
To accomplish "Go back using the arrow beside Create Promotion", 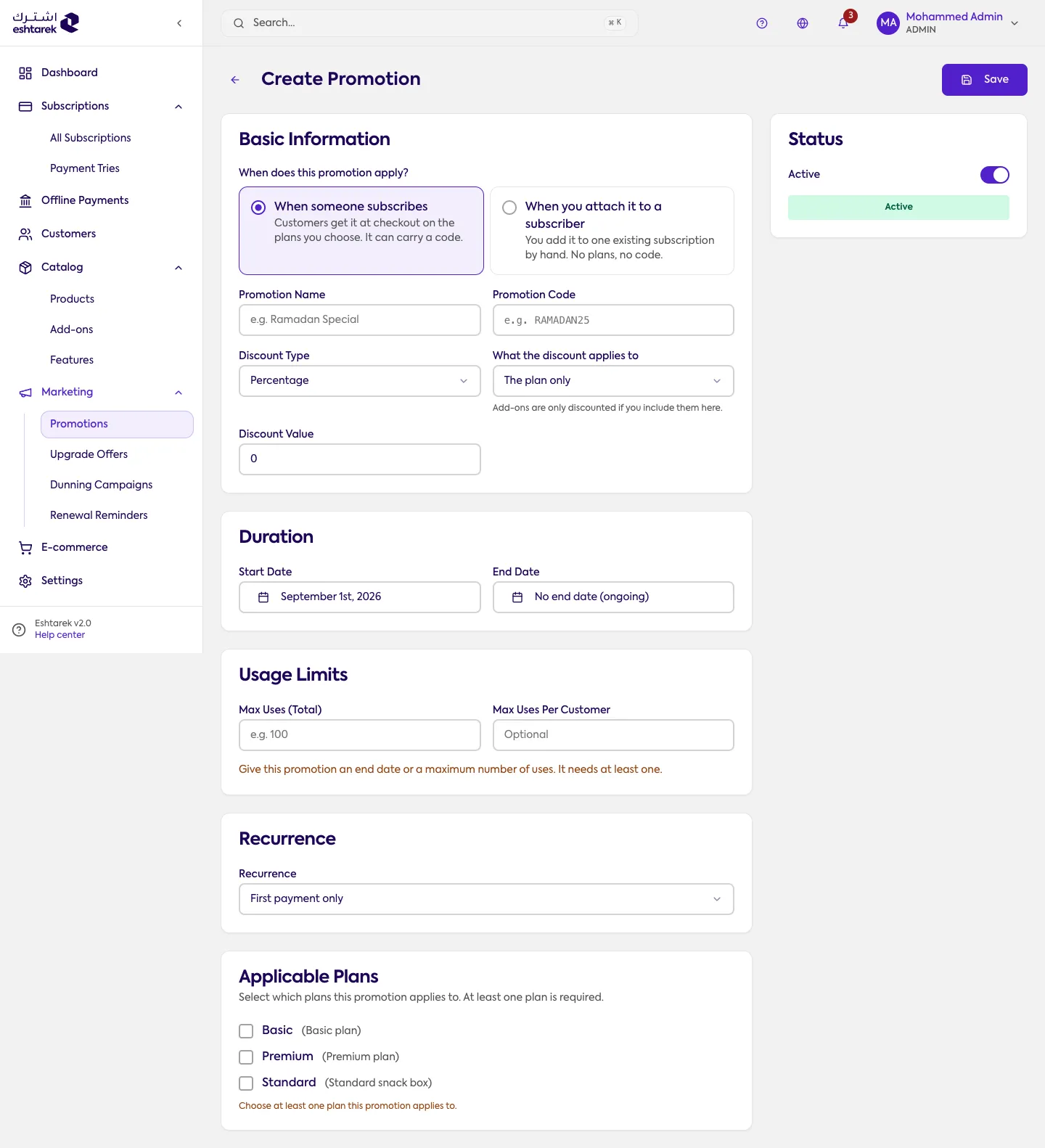I will click(x=235, y=80).
